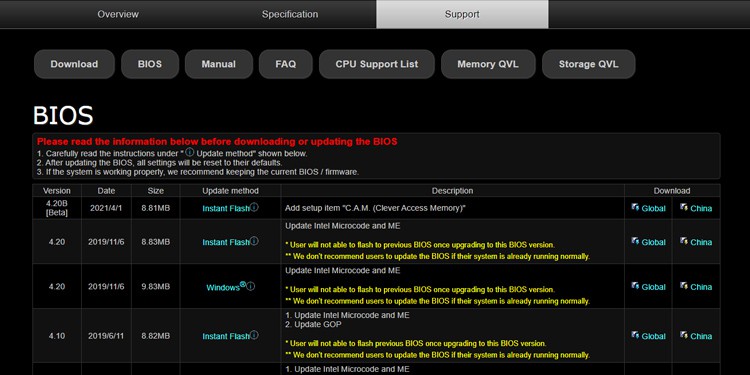Viewport: 750px width, 375px height.
Task: Open the CPU Support List
Action: [376, 64]
